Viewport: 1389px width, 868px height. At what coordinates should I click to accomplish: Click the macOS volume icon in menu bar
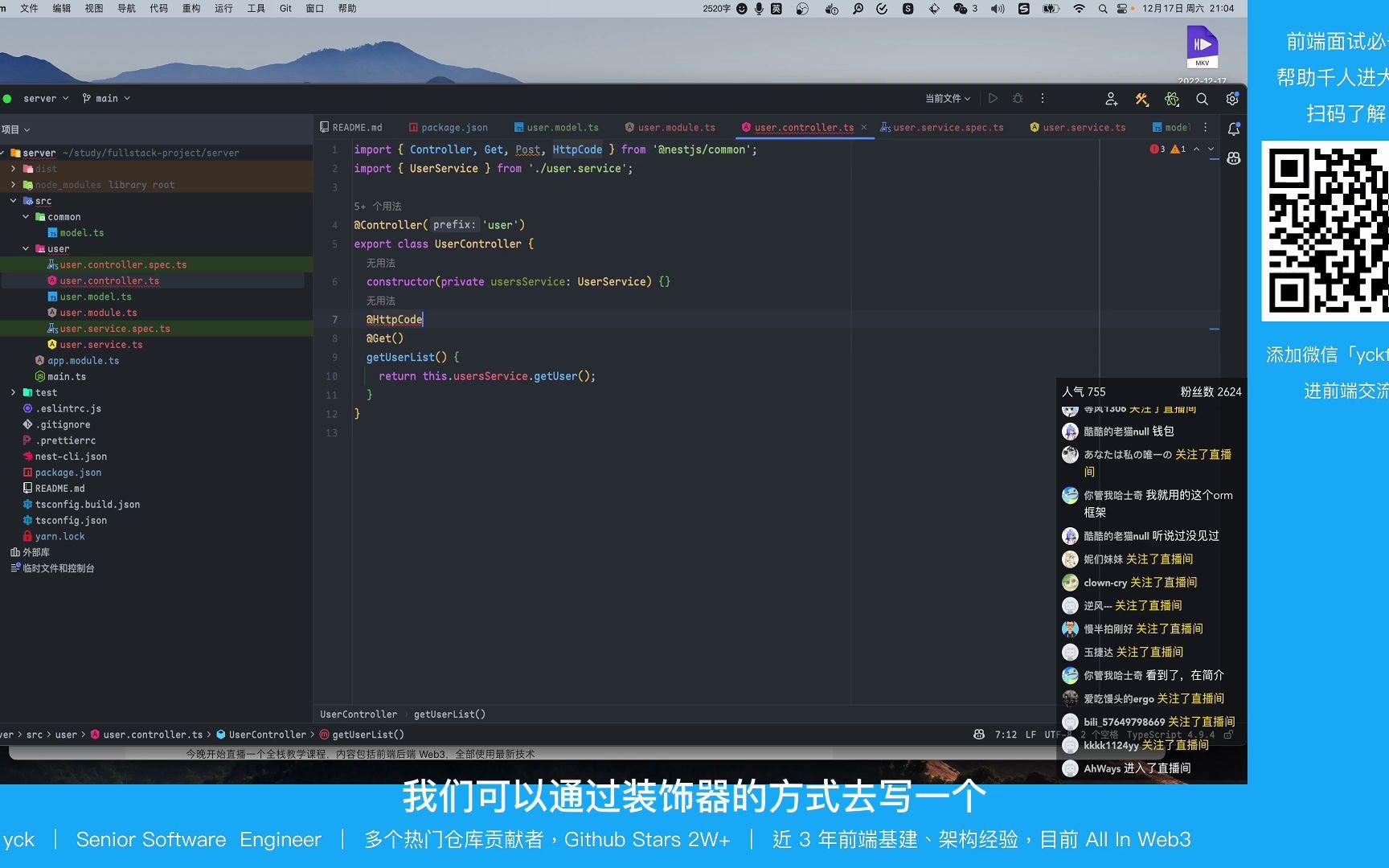tap(998, 9)
